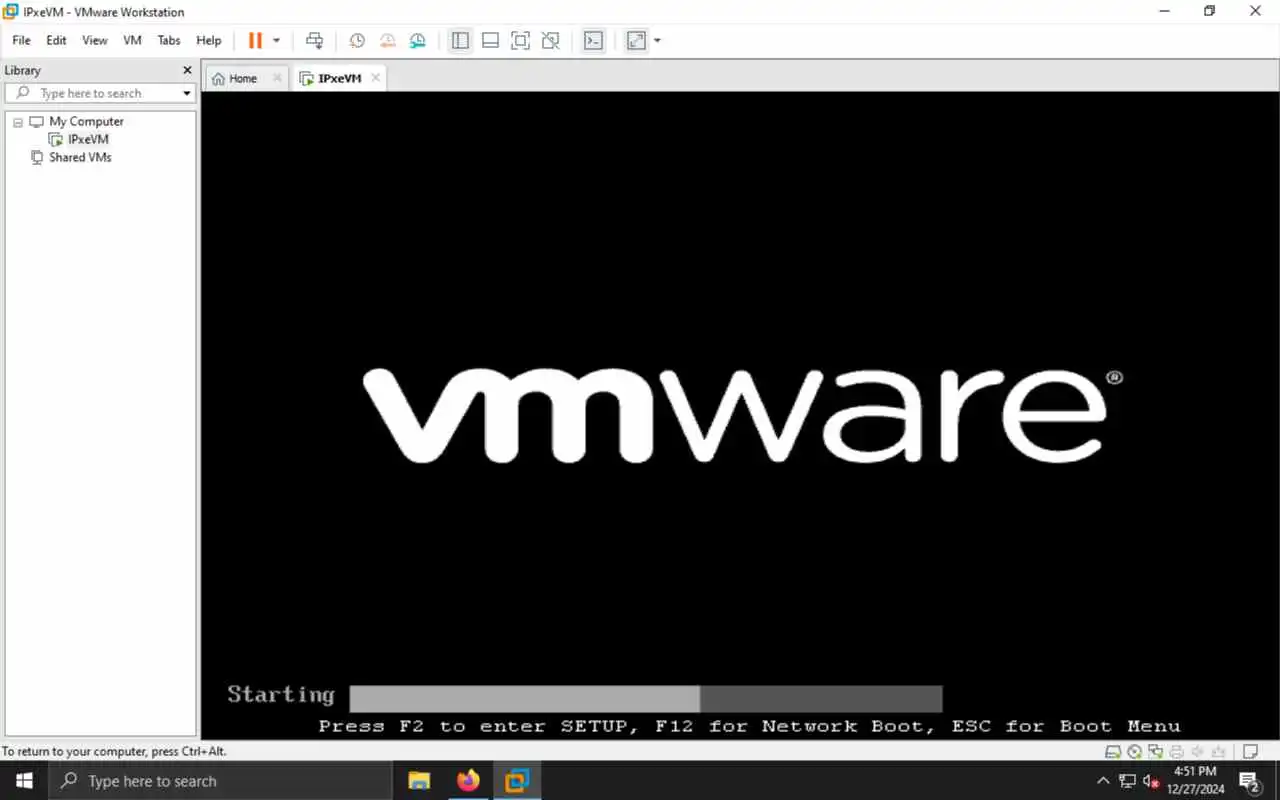Click the hard disk status icon
The image size is (1280, 800).
(1113, 751)
